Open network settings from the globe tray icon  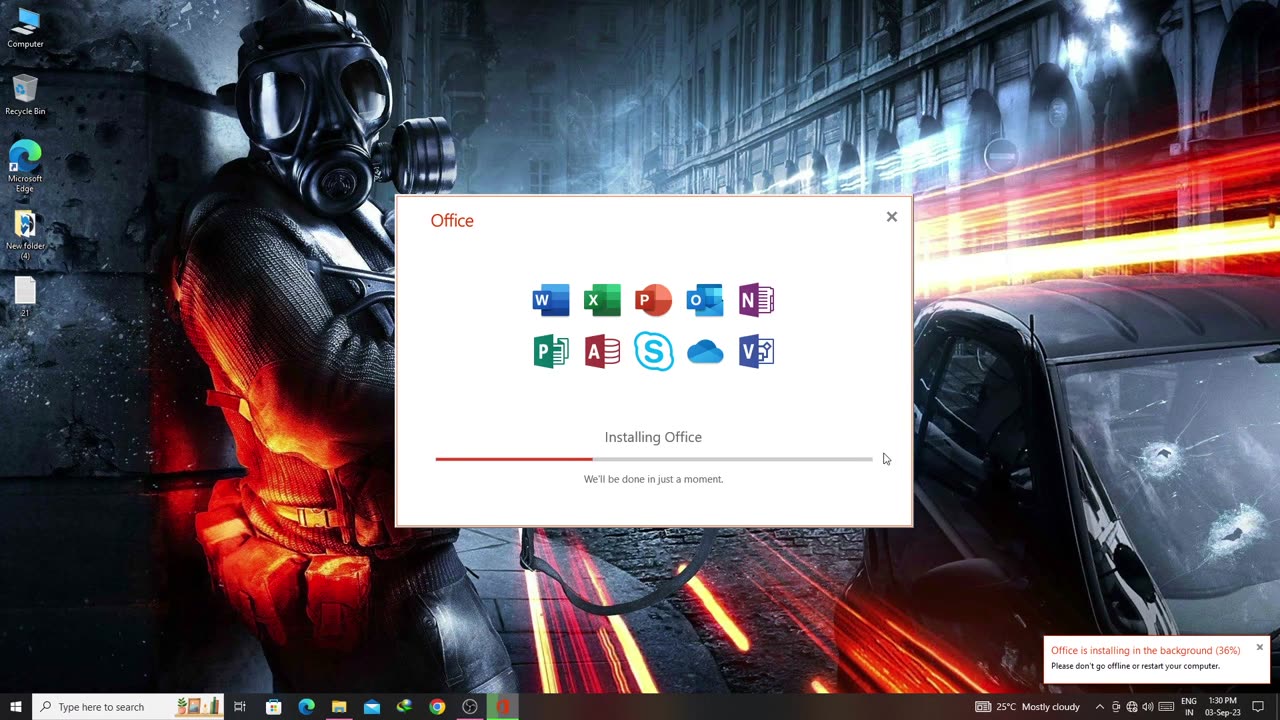click(x=1132, y=707)
